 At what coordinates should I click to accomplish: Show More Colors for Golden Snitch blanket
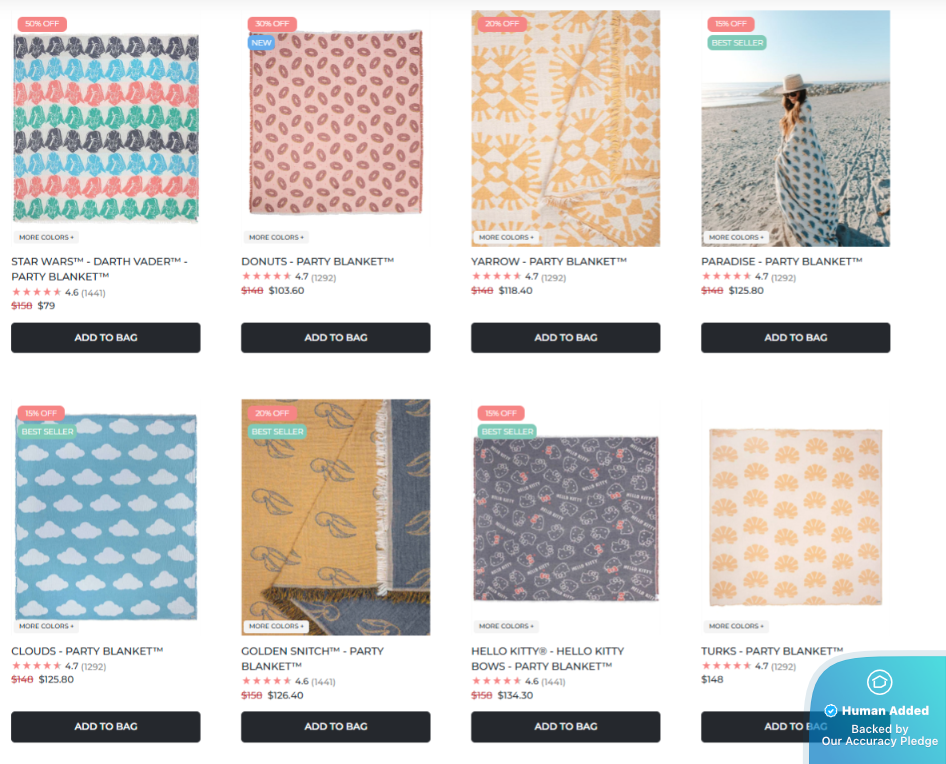pos(276,627)
